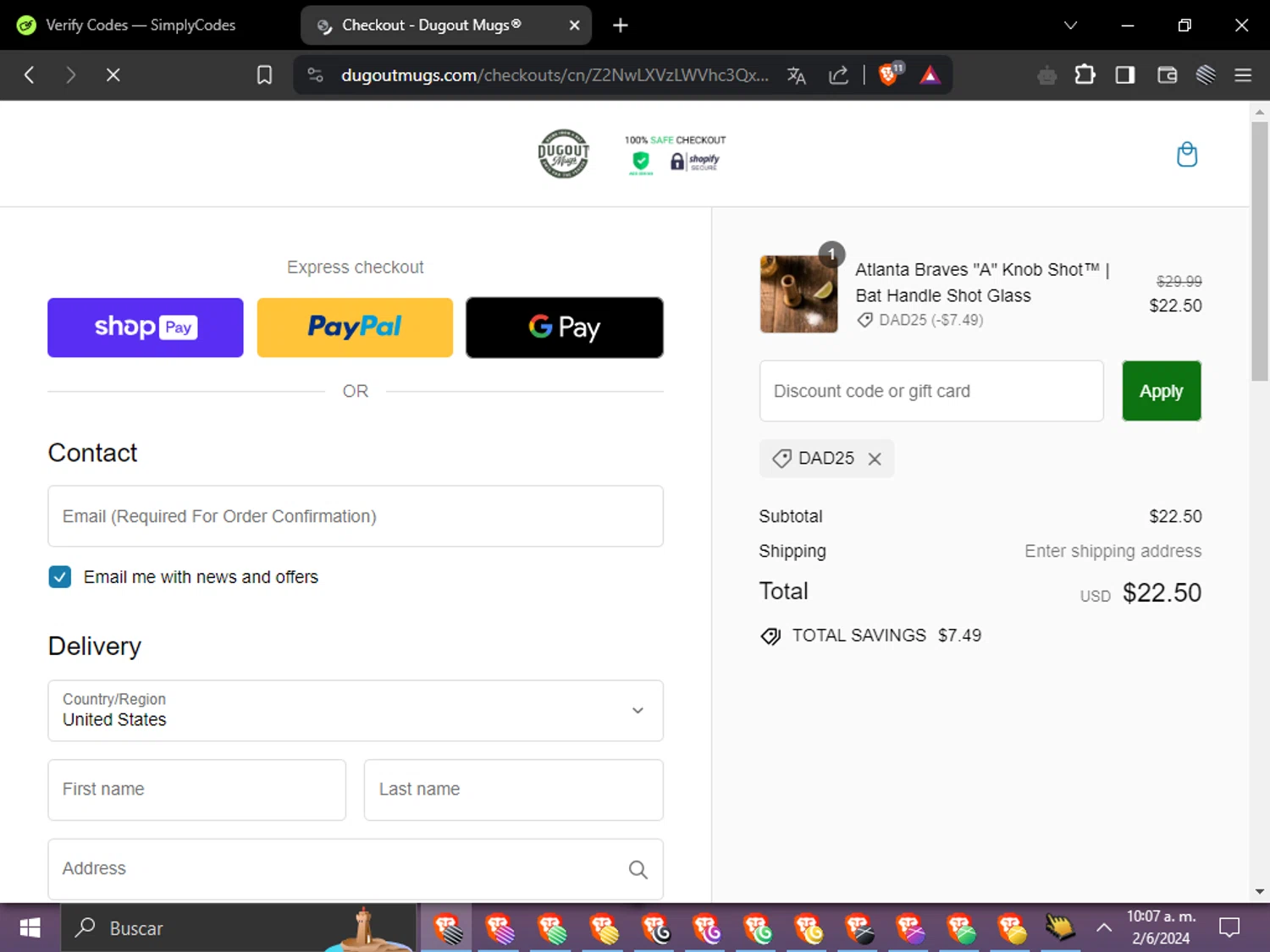Open the tab search chevron
This screenshot has width=1270, height=952.
point(1070,25)
